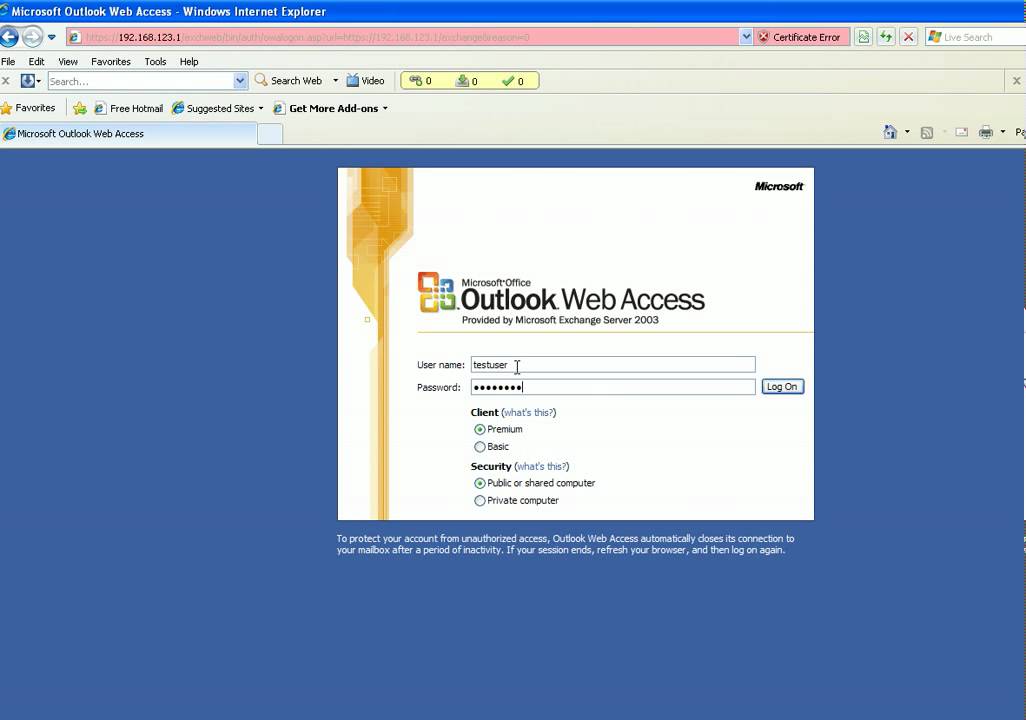This screenshot has height=720, width=1026.
Task: Select Public or shared computer option
Action: click(x=480, y=483)
